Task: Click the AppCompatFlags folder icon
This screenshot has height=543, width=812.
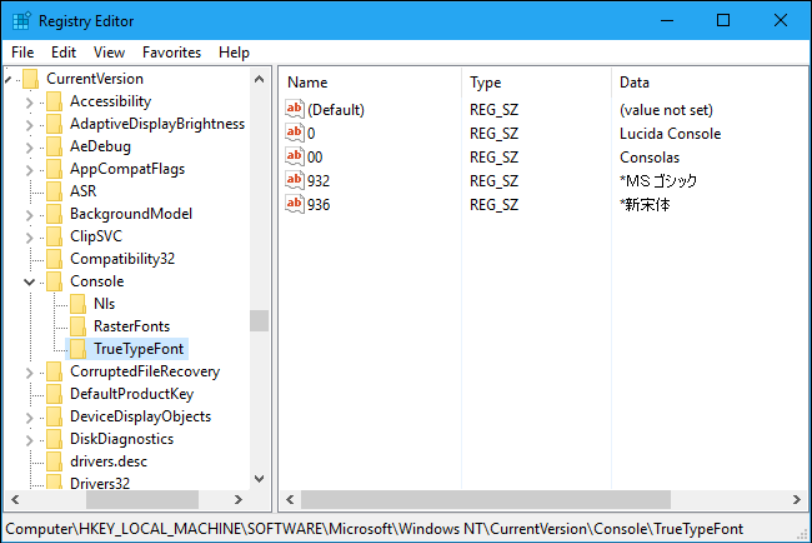Action: pos(54,169)
